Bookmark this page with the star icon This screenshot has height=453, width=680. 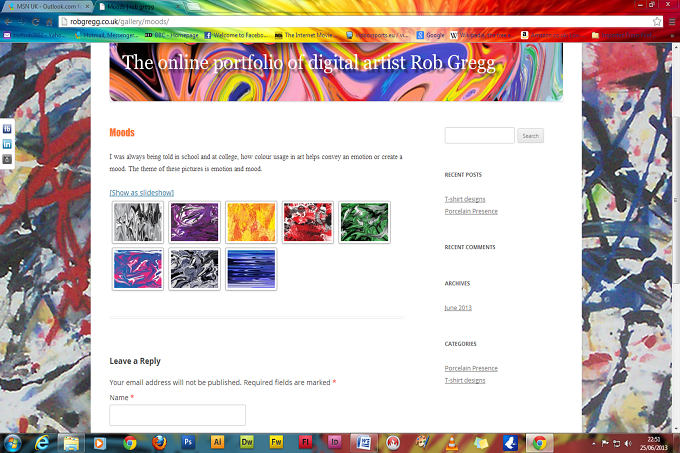pos(657,21)
